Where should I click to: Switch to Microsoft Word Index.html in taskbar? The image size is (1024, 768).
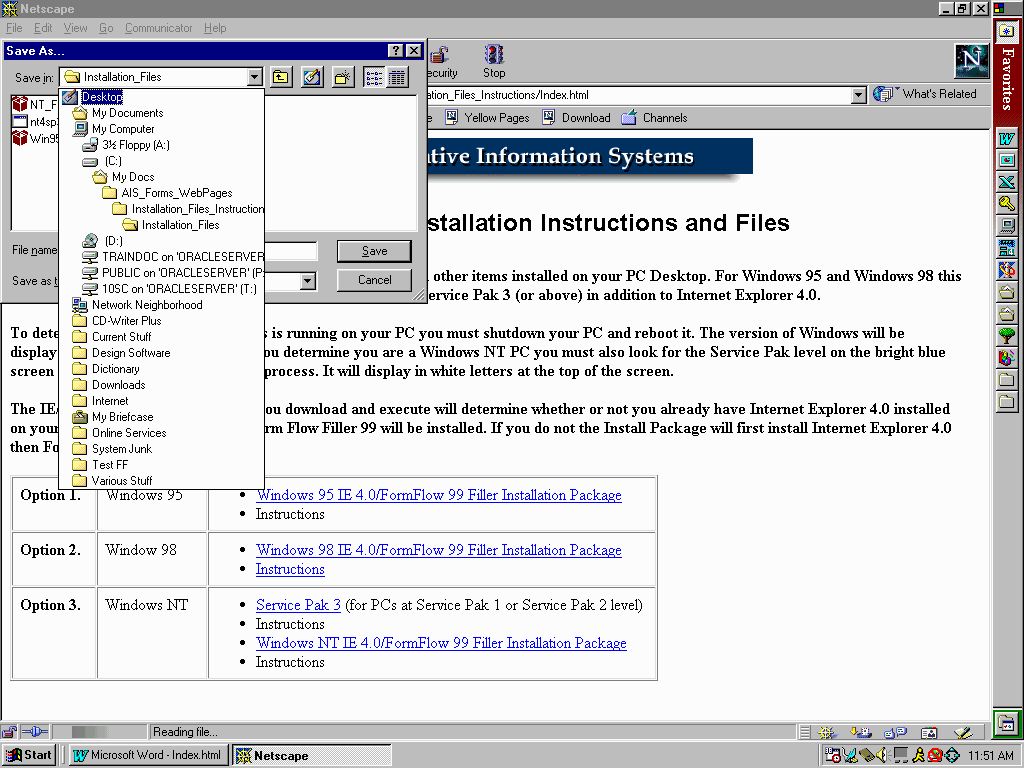(x=149, y=755)
